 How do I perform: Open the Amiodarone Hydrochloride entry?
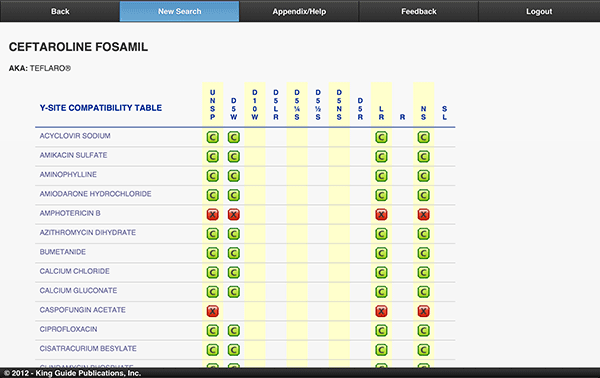point(95,194)
